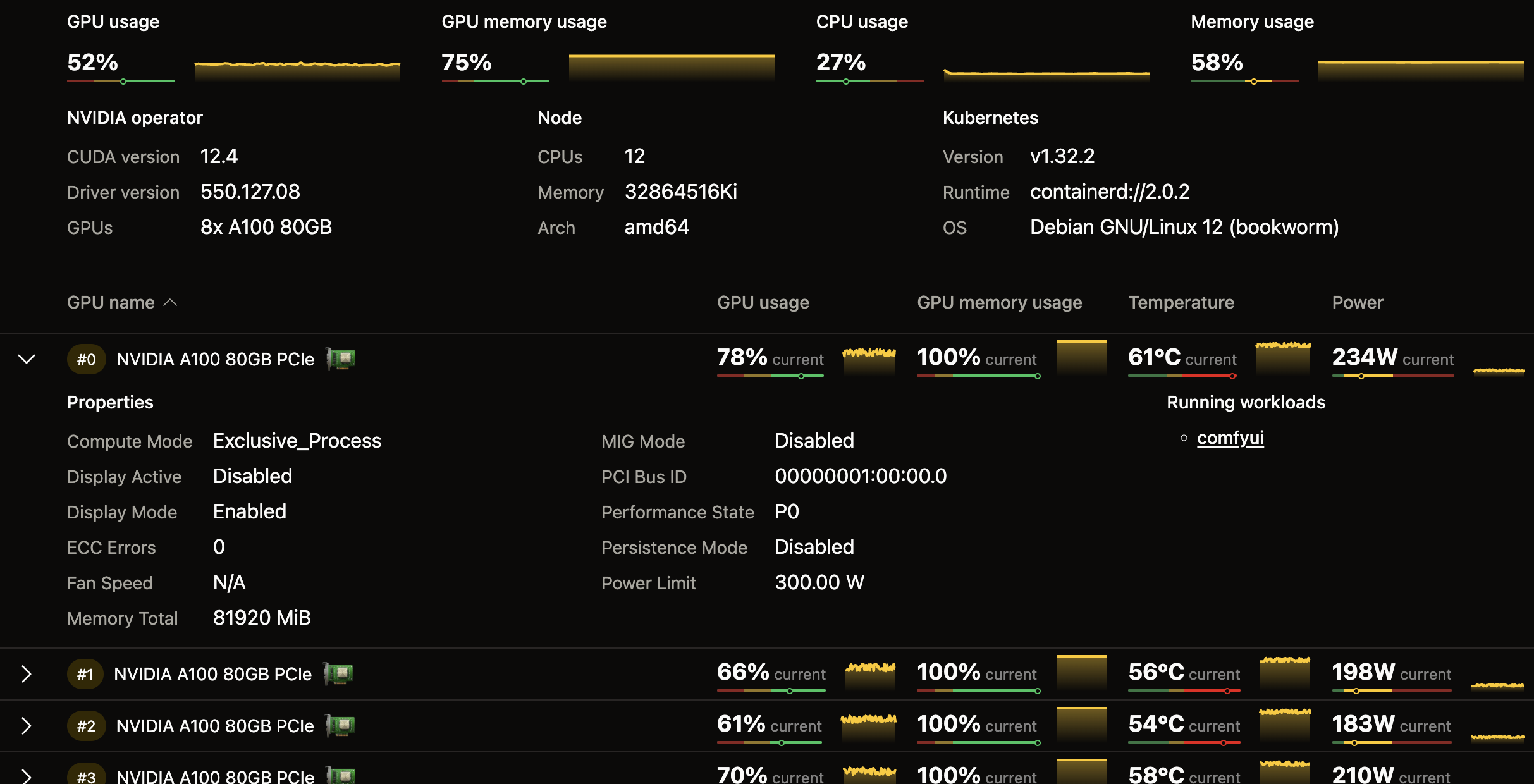This screenshot has width=1534, height=784.
Task: Click the PCIe card icon next to GPU #0
Action: [x=340, y=358]
